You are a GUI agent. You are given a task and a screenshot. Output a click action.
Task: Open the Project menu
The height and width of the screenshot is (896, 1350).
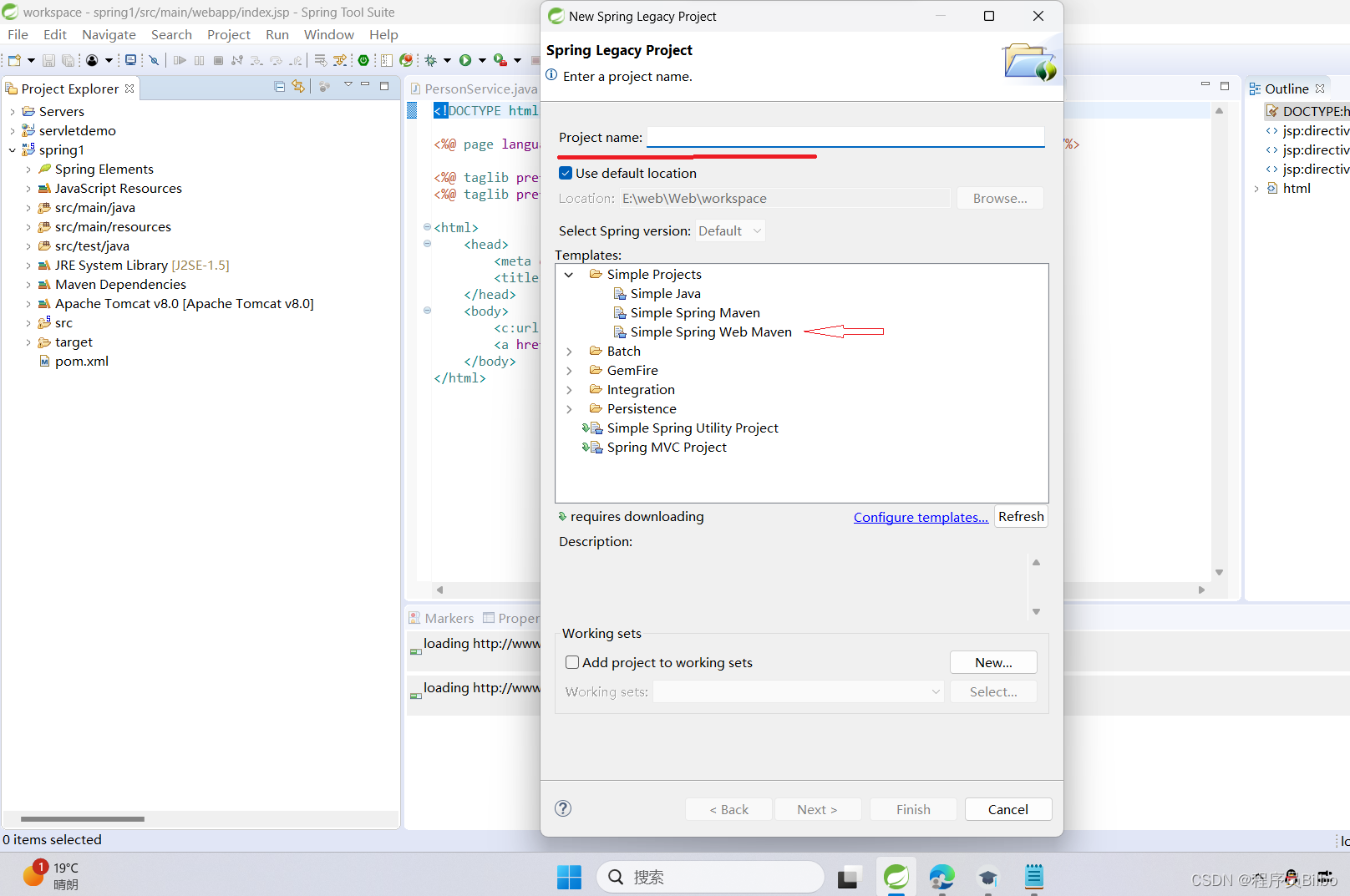[x=229, y=34]
